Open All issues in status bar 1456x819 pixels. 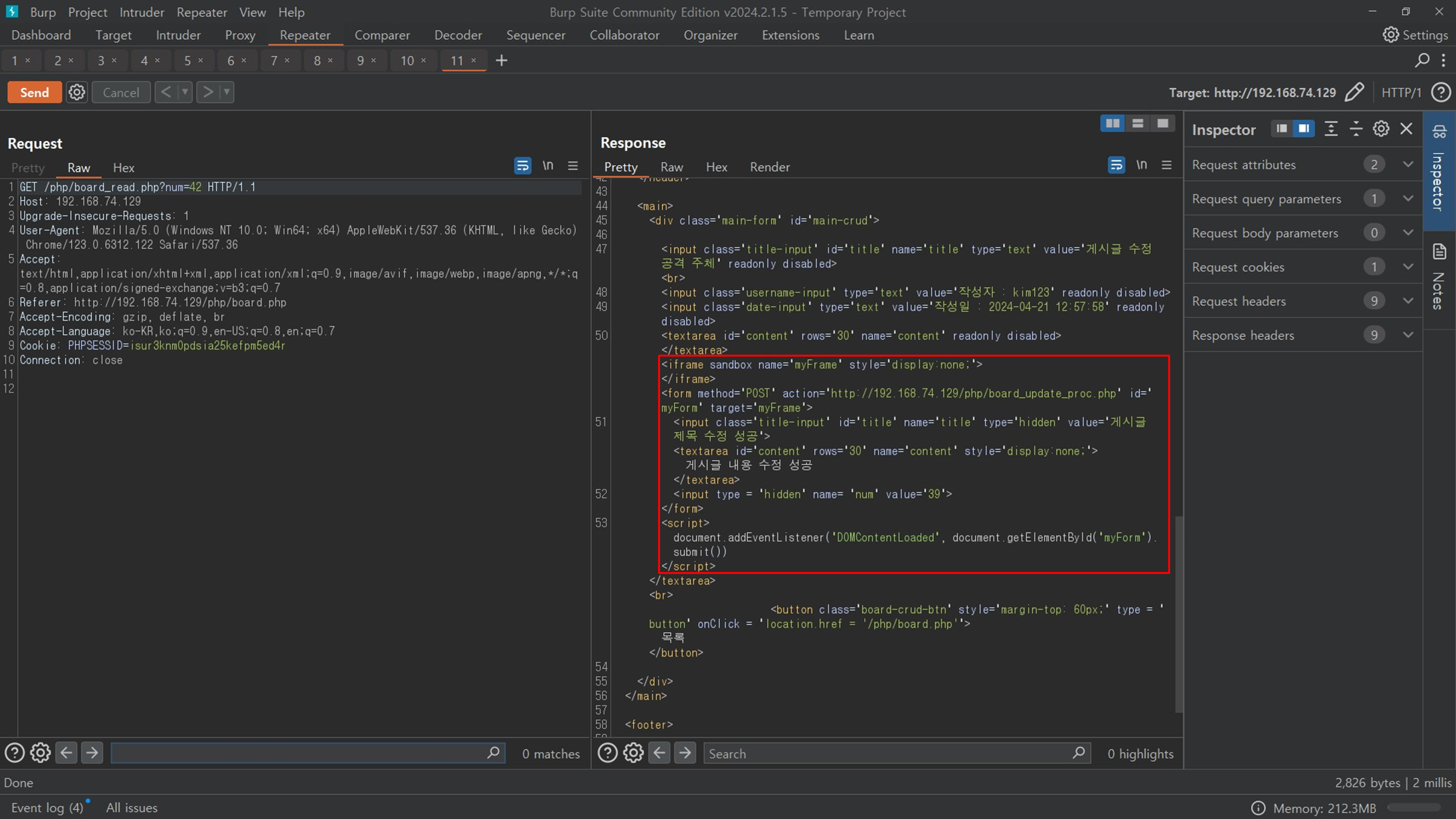tap(132, 807)
